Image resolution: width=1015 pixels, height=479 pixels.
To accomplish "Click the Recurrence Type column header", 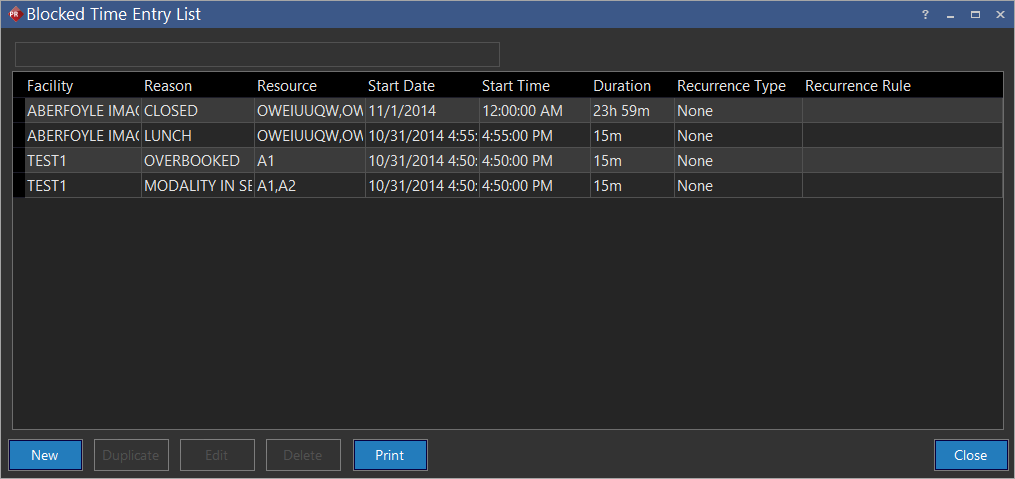I will coord(731,86).
